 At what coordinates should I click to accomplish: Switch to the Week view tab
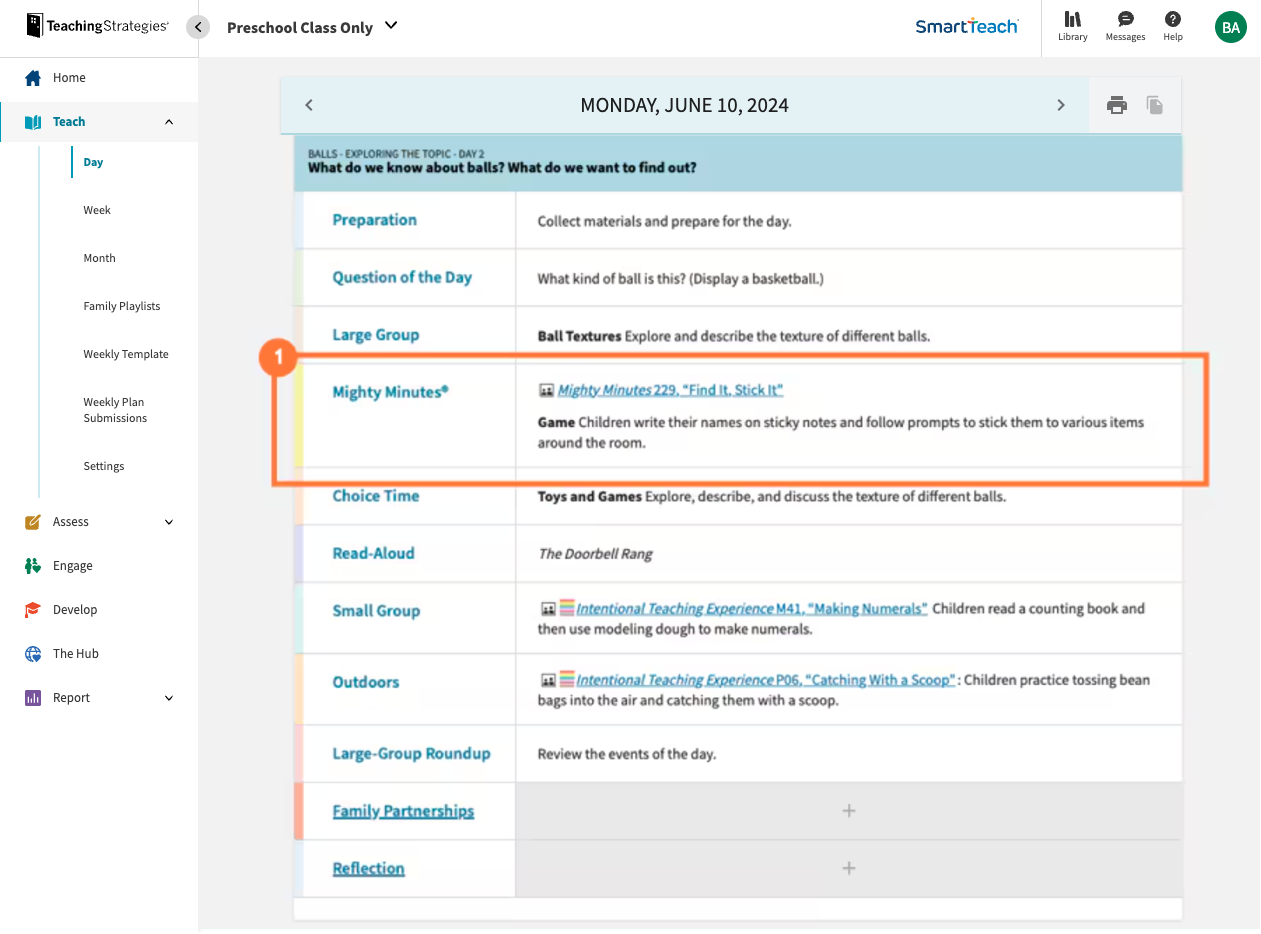(97, 209)
